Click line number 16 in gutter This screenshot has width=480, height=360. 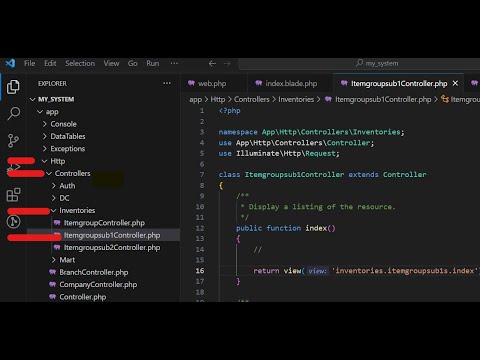click(200, 271)
